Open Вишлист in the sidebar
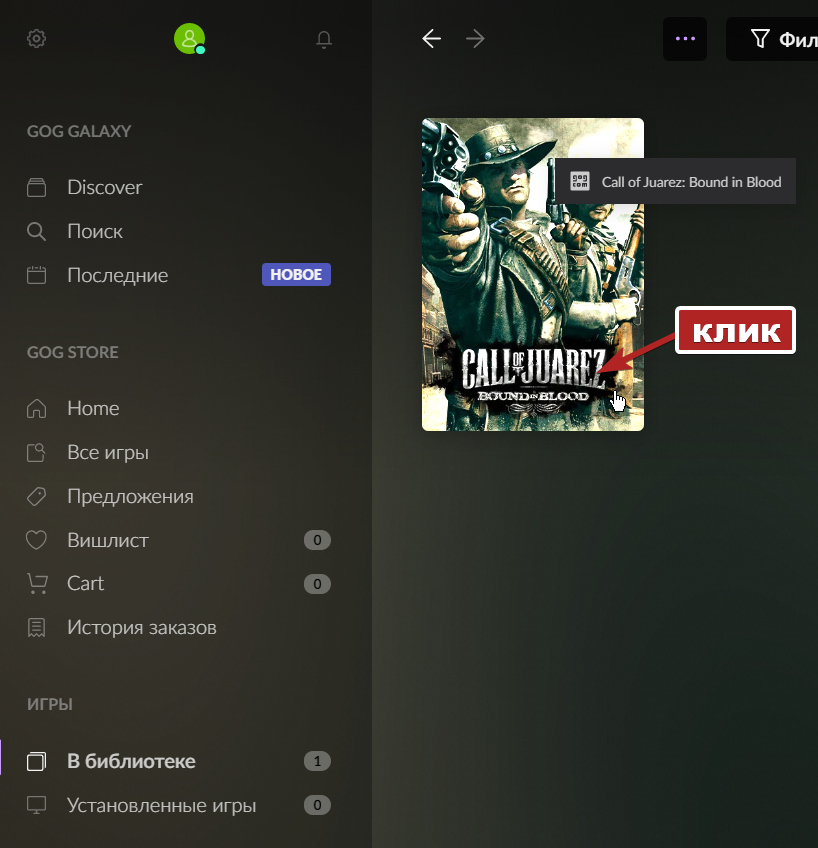 (108, 540)
